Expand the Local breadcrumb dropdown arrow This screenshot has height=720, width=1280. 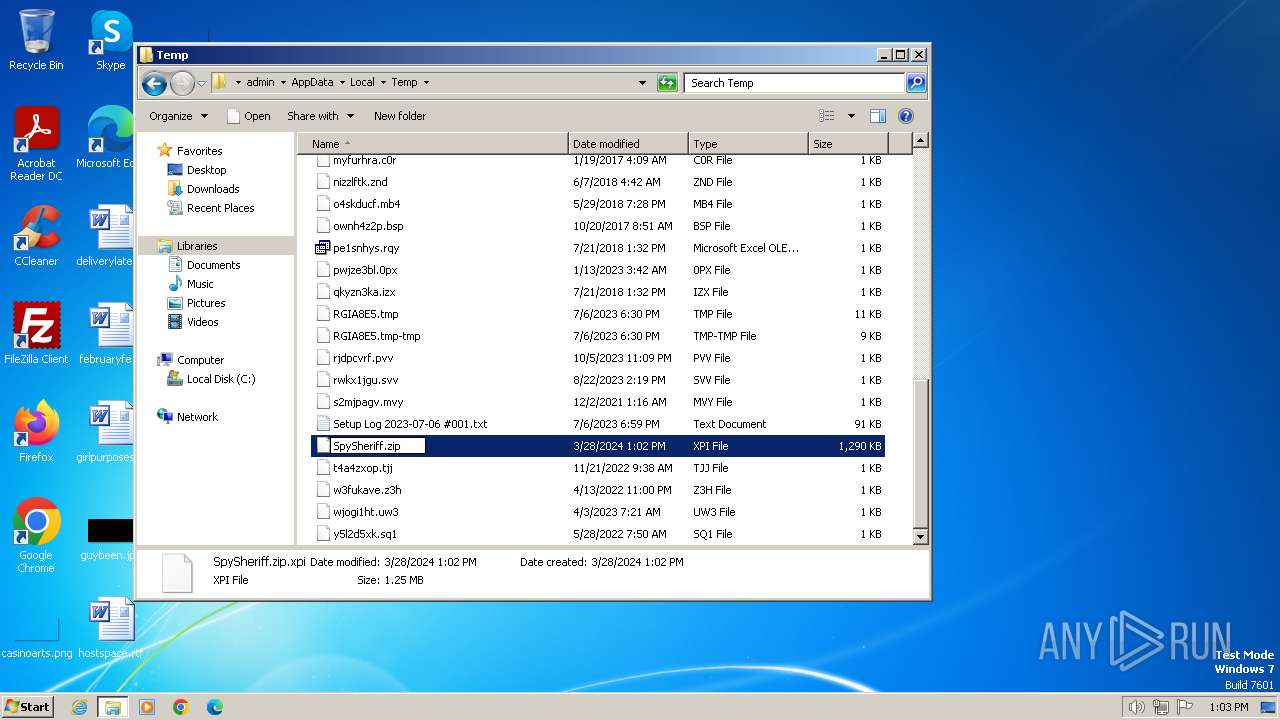[x=383, y=83]
